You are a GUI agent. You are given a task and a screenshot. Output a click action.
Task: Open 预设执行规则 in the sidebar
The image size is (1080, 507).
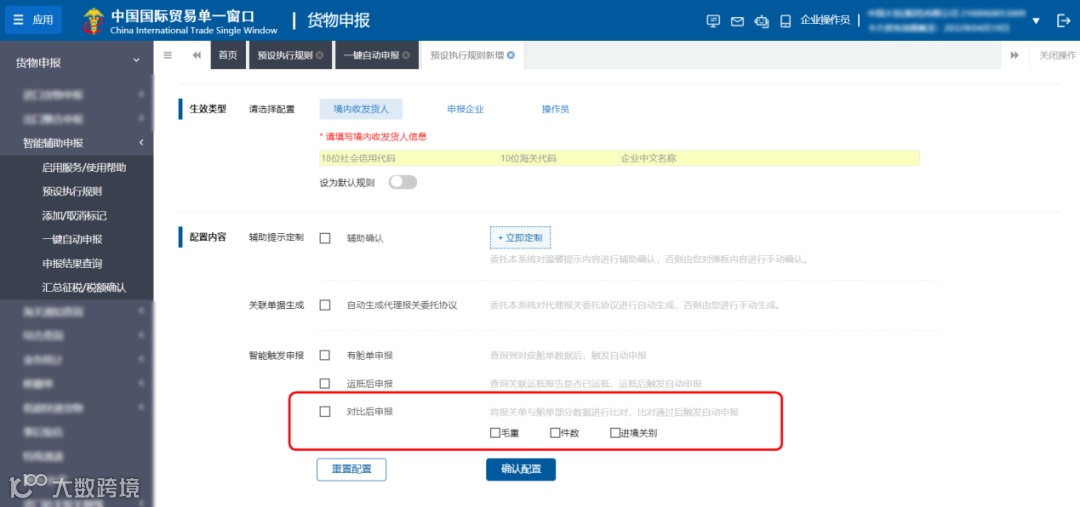pyautogui.click(x=72, y=191)
